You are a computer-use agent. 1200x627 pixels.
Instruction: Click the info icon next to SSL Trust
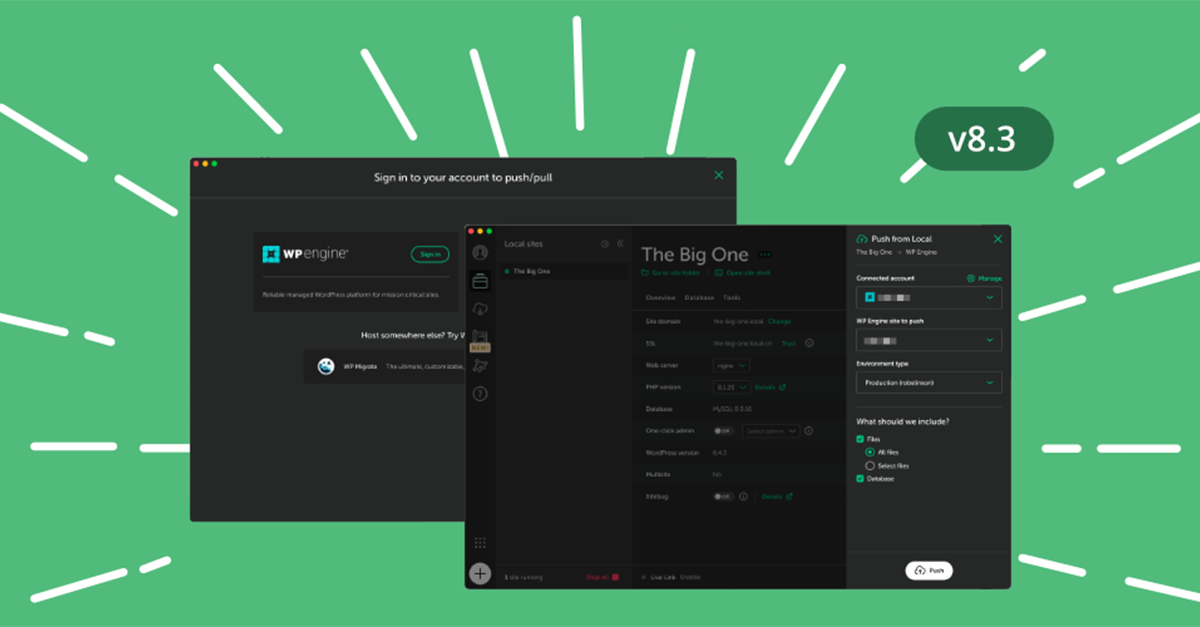[809, 343]
